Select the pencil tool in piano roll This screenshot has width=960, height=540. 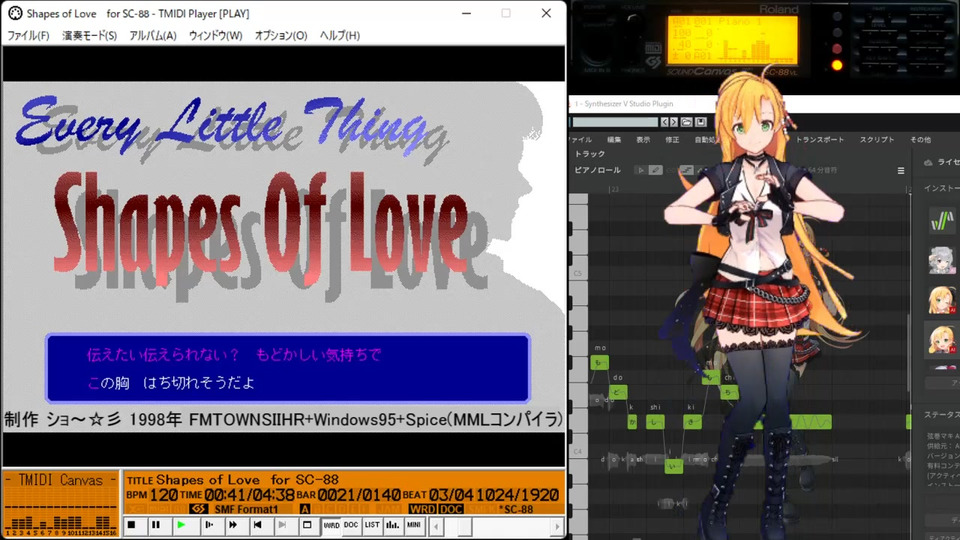655,170
